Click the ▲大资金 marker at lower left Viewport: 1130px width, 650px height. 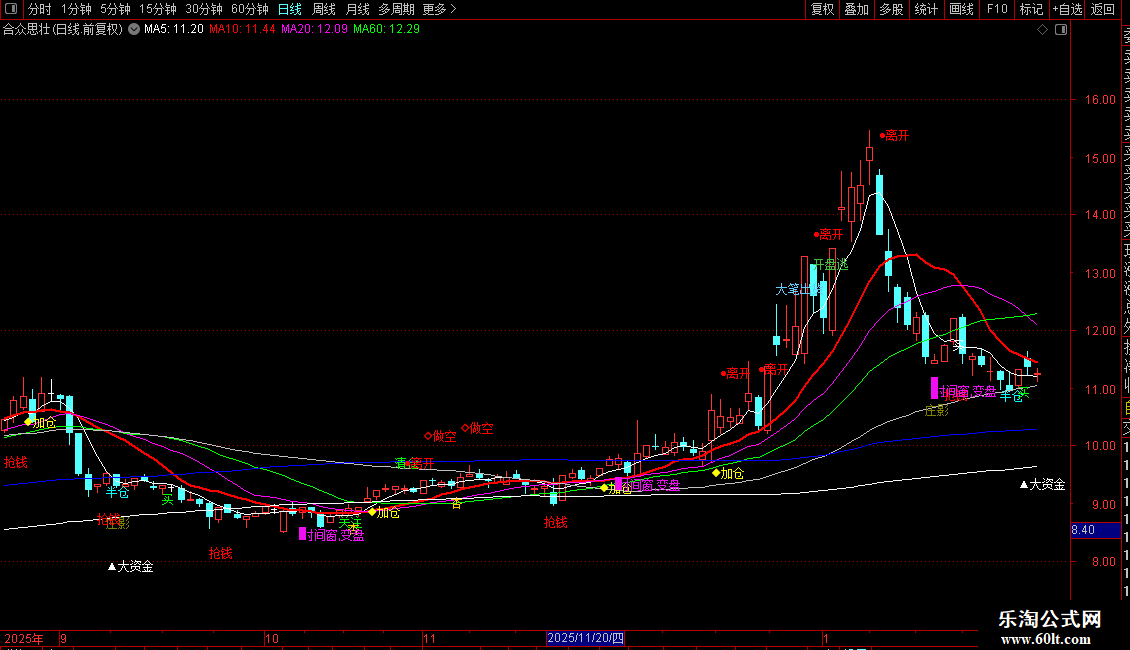pyautogui.click(x=130, y=567)
